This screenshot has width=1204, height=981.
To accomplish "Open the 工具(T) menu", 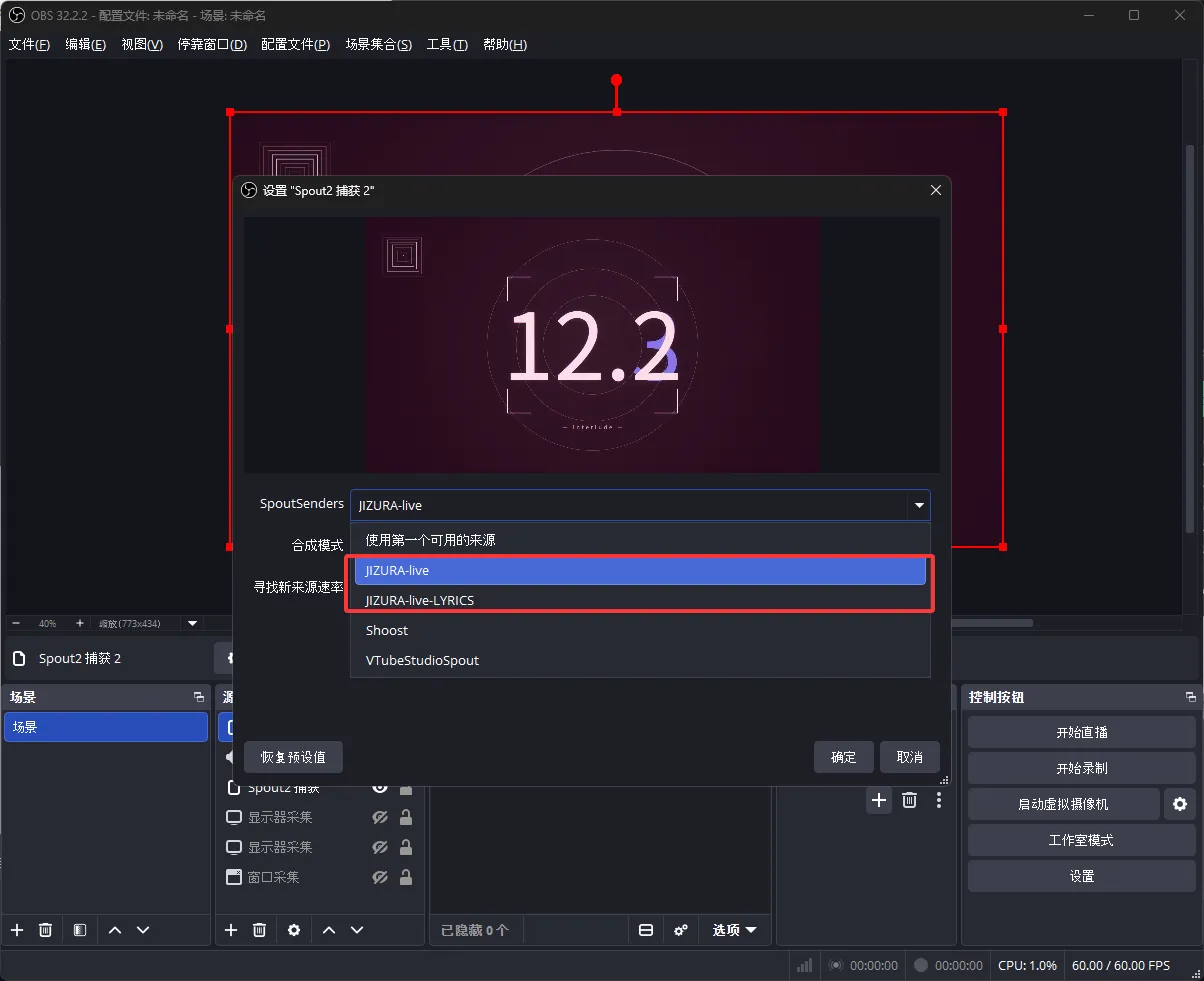I will [x=447, y=45].
